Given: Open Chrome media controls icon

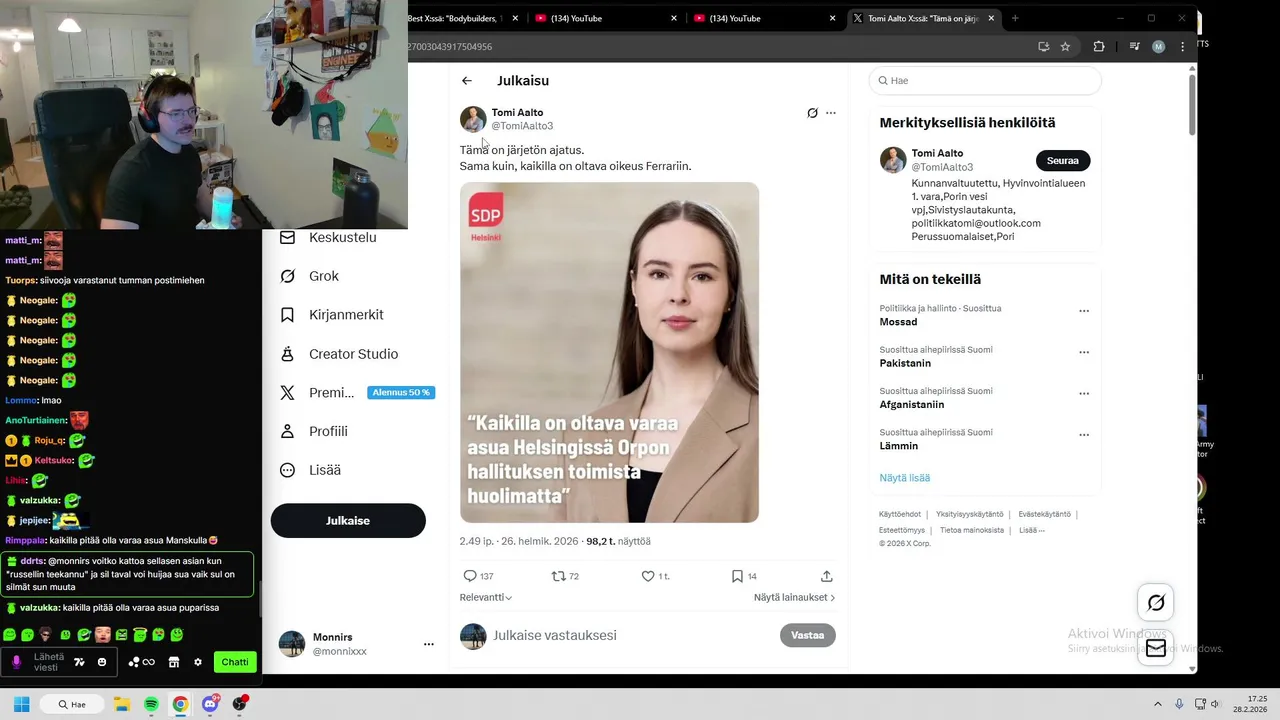Looking at the screenshot, I should click(1134, 47).
